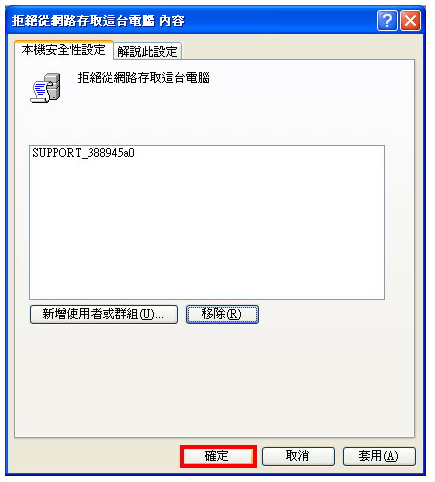This screenshot has height=482, width=435.
Task: Confirm changes with the 確定 button
Action: tap(218, 456)
